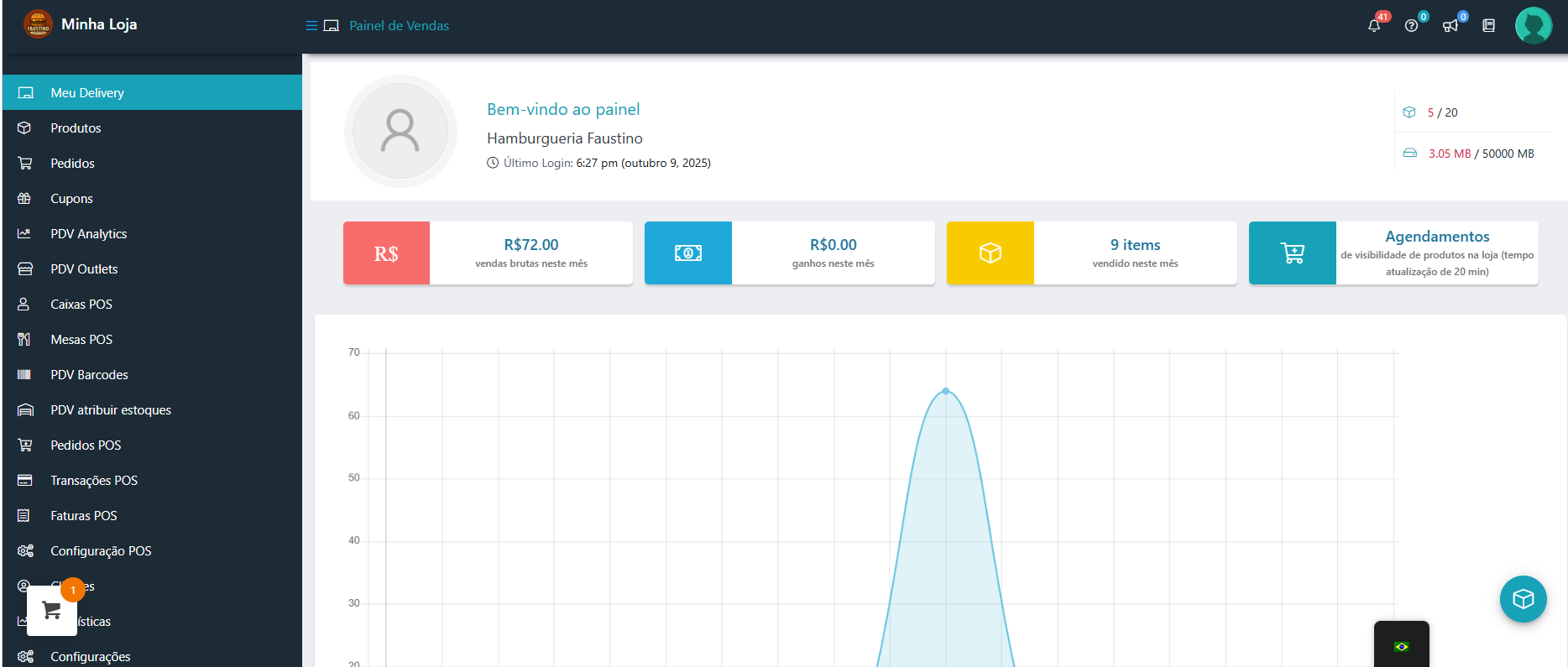The height and width of the screenshot is (667, 1568).
Task: Click the megaphone announcements icon
Action: coord(1450,26)
